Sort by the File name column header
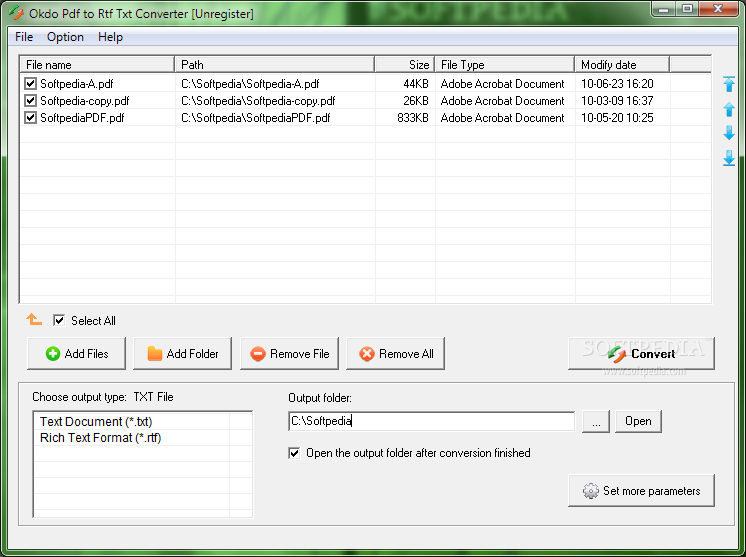746x557 pixels. click(97, 64)
